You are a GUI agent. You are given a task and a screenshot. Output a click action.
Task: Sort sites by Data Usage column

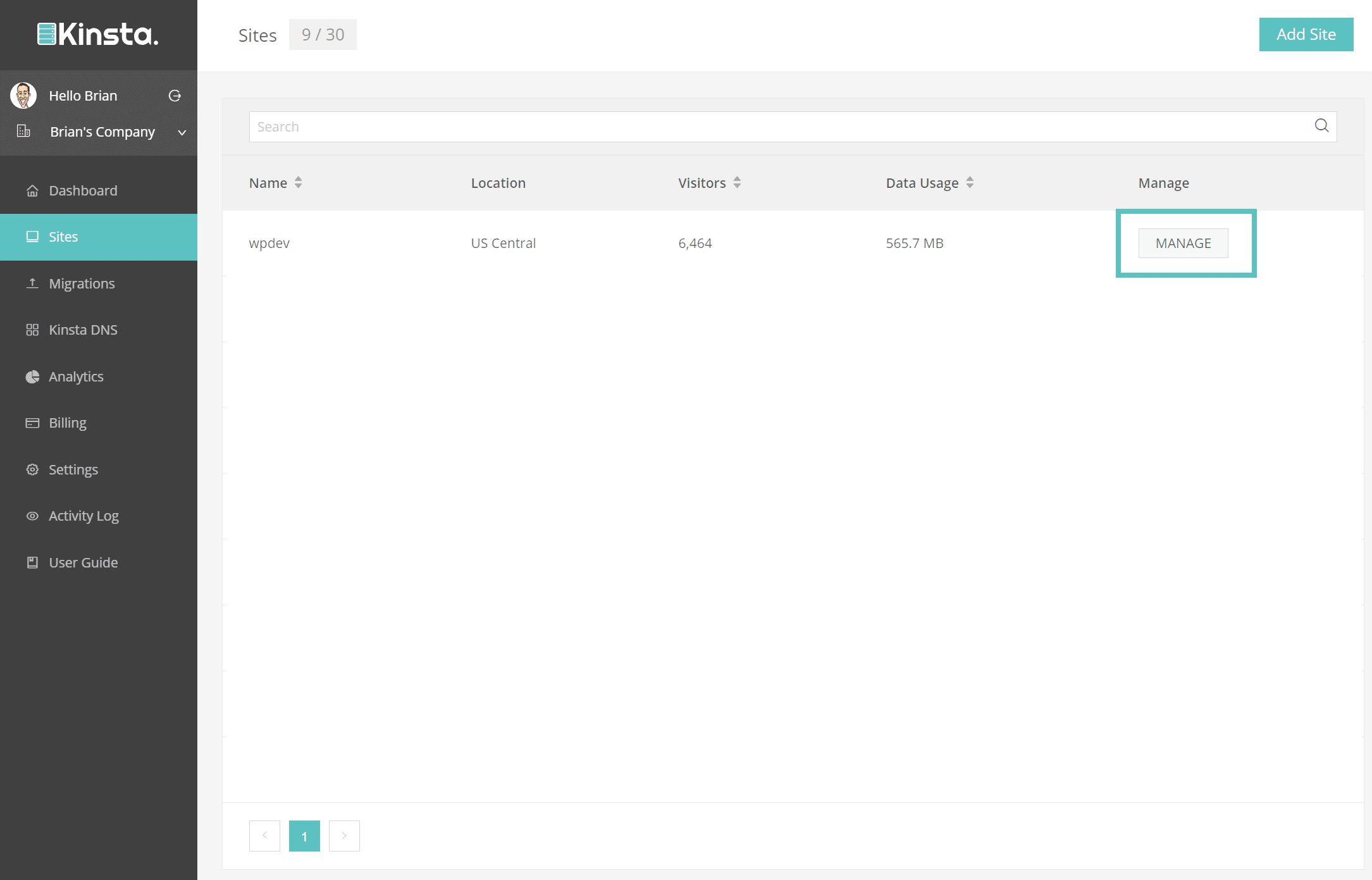[x=970, y=183]
